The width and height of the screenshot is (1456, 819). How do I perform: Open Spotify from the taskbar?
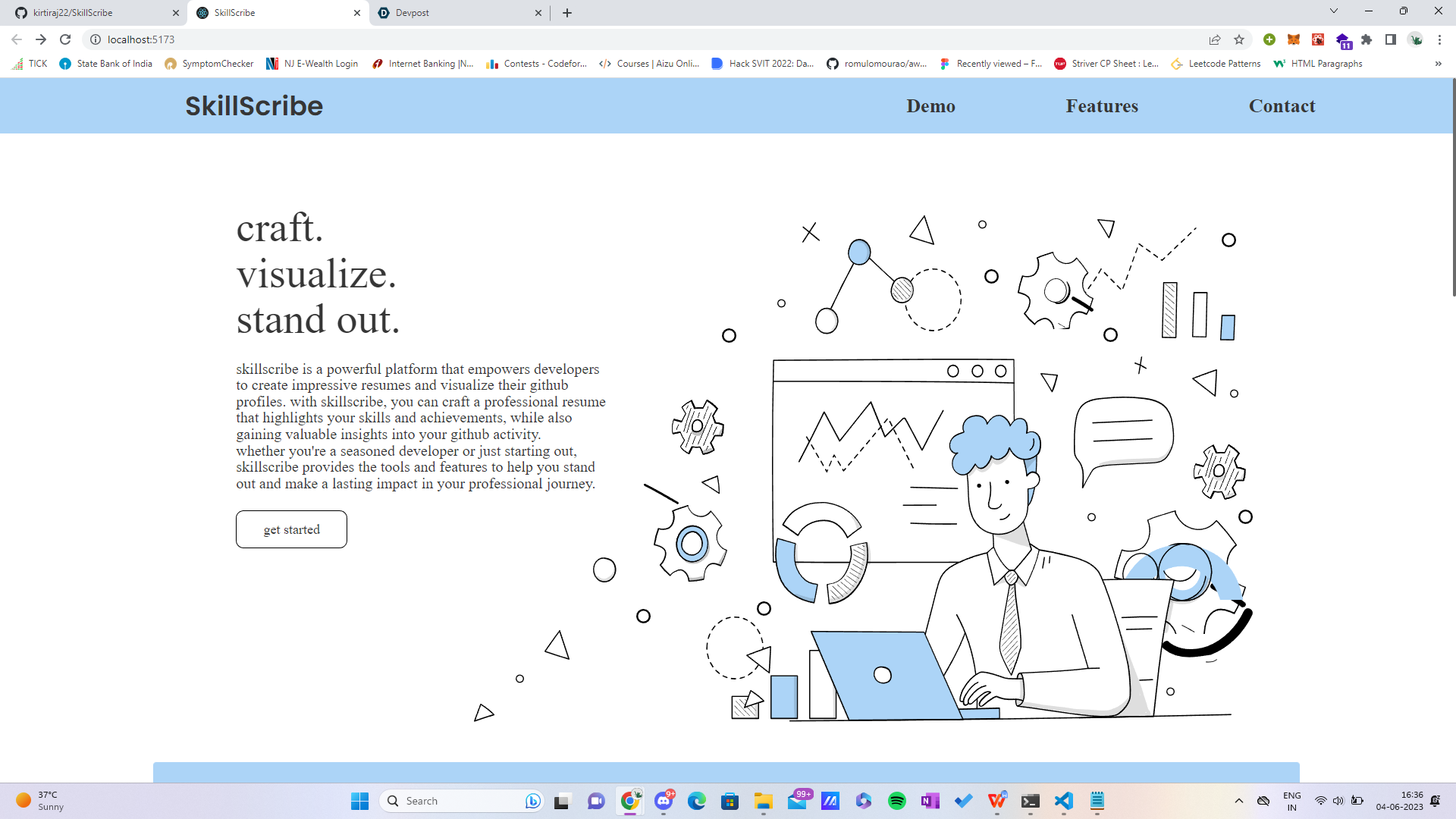pyautogui.click(x=896, y=801)
